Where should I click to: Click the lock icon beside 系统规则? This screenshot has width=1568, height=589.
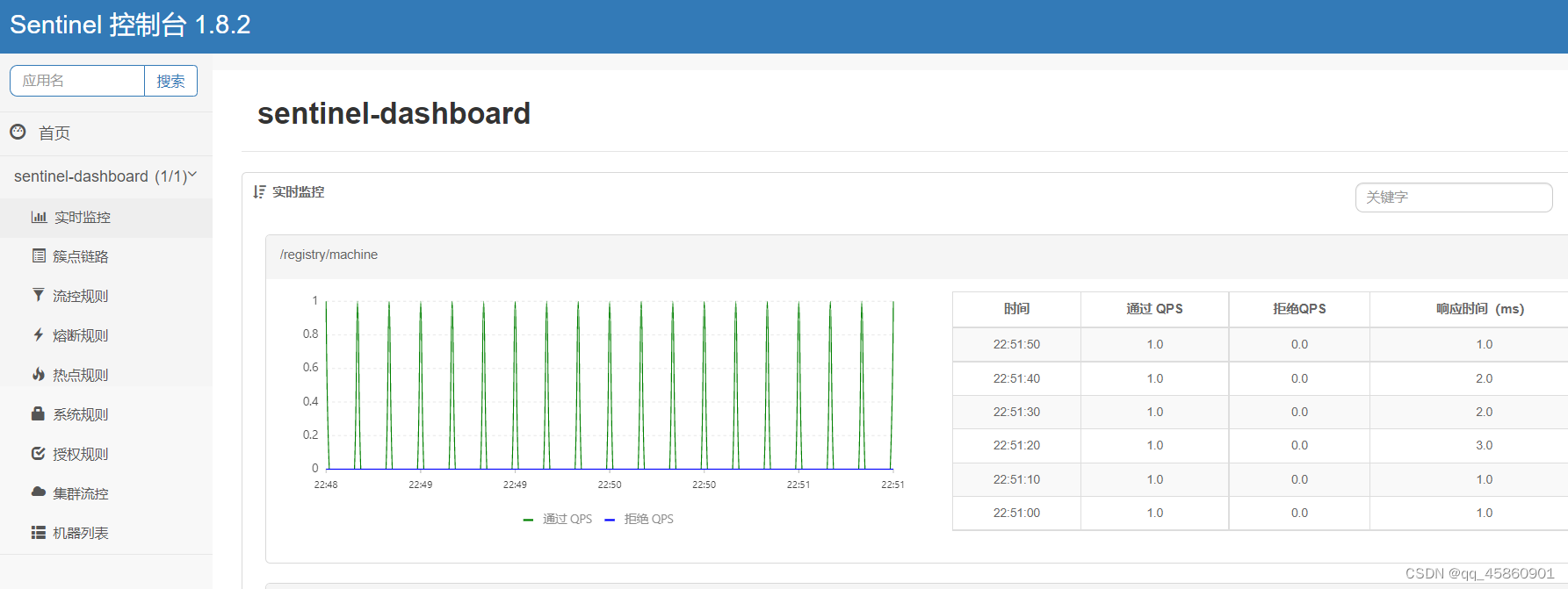[38, 413]
